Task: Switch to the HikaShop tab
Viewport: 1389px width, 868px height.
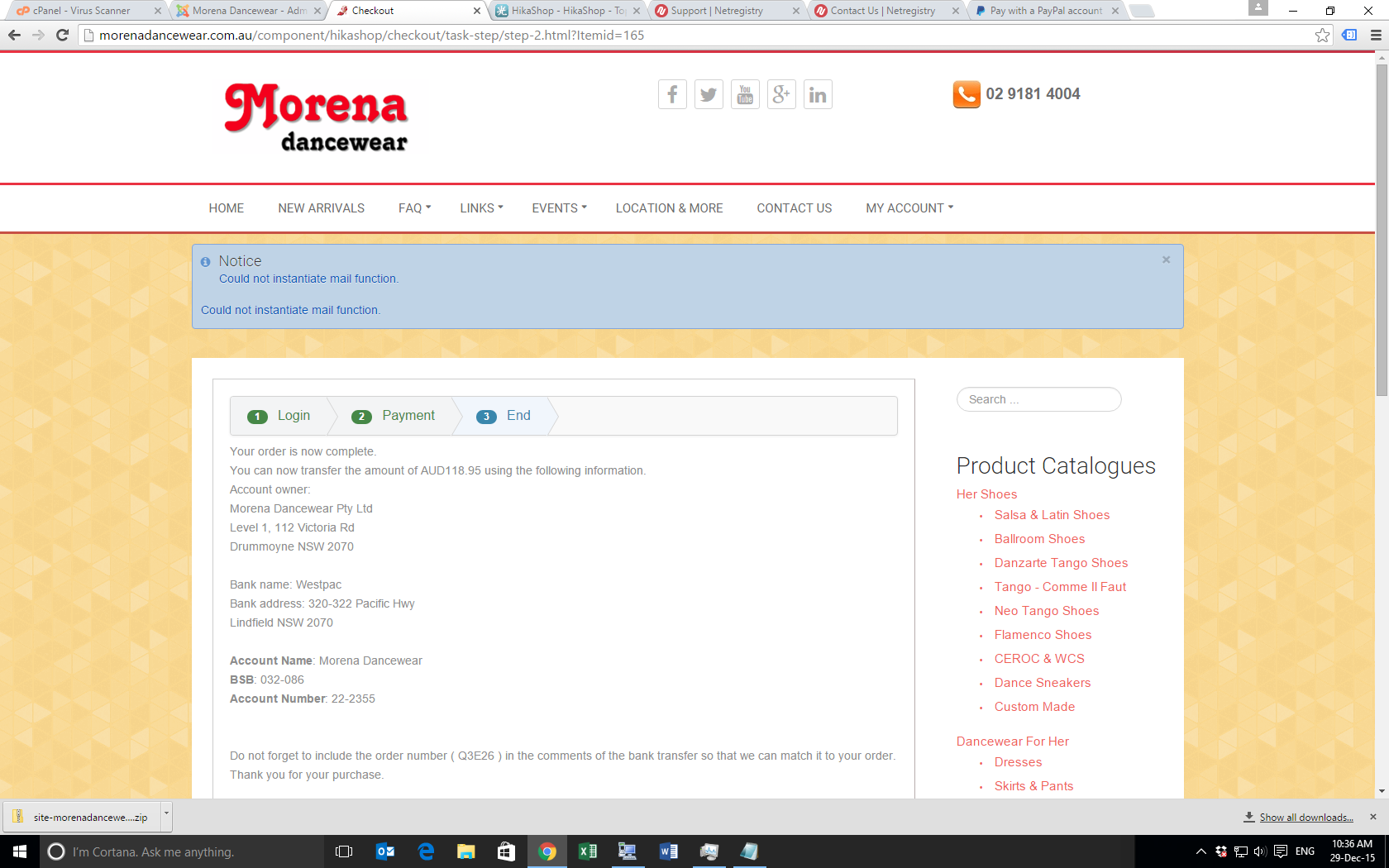Action: [x=568, y=11]
